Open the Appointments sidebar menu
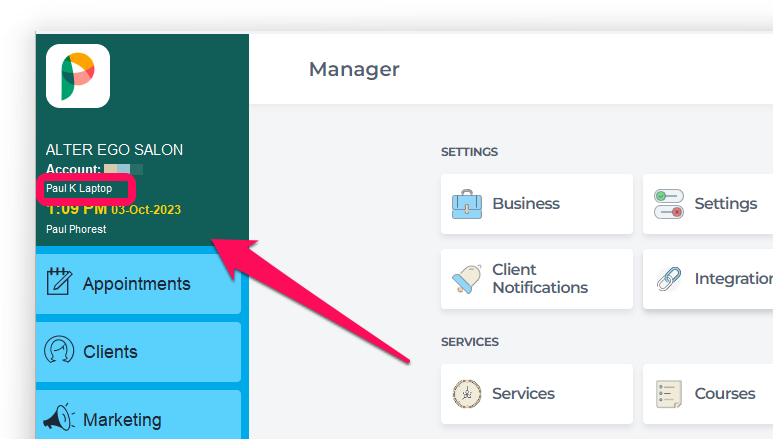Screen dimensions: 783x439 click(138, 284)
